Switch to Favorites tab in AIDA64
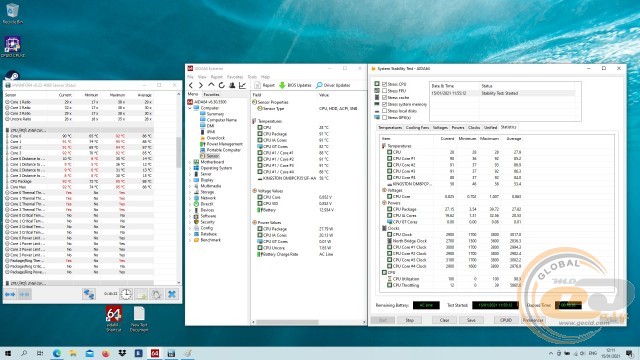 211,94
